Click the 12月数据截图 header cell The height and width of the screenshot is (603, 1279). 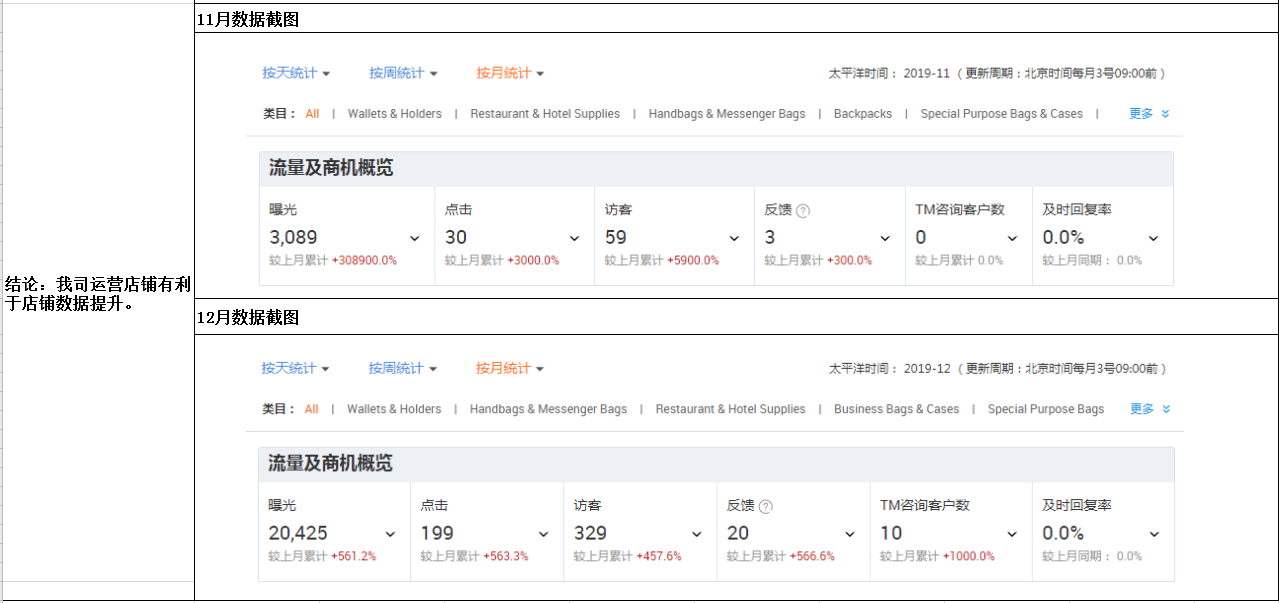click(736, 317)
